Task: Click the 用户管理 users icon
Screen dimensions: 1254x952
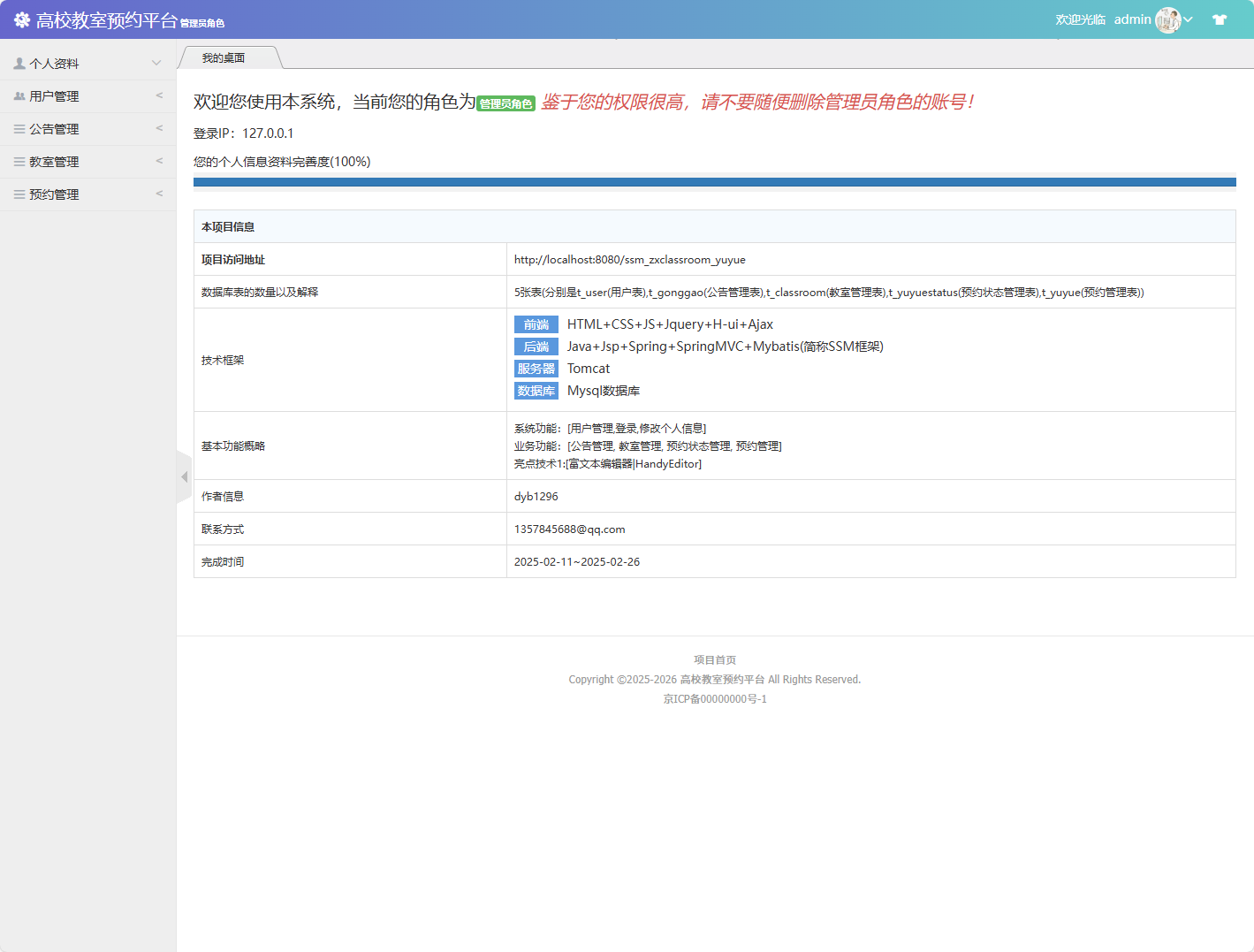Action: [18, 95]
